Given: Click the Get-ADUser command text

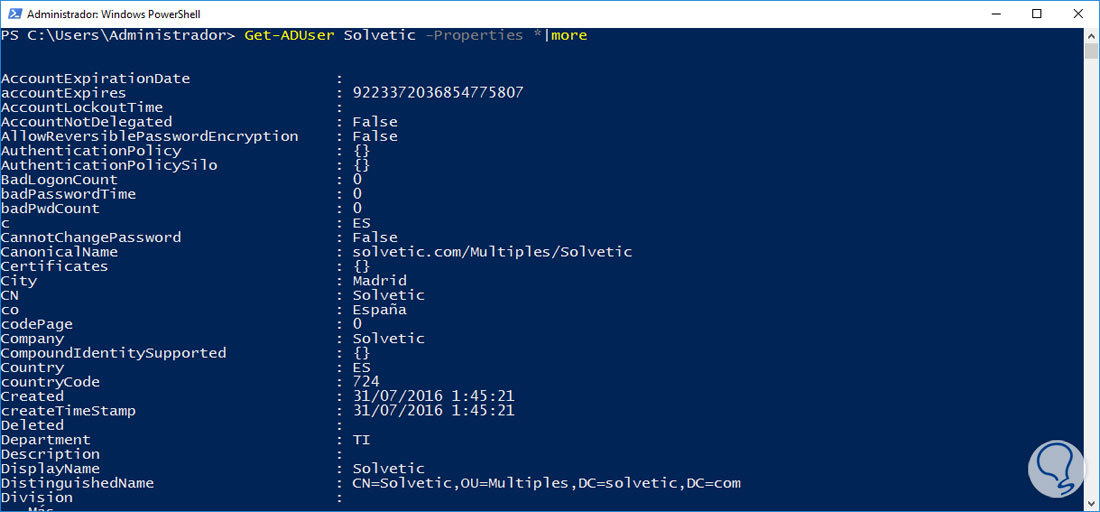Looking at the screenshot, I should 290,35.
